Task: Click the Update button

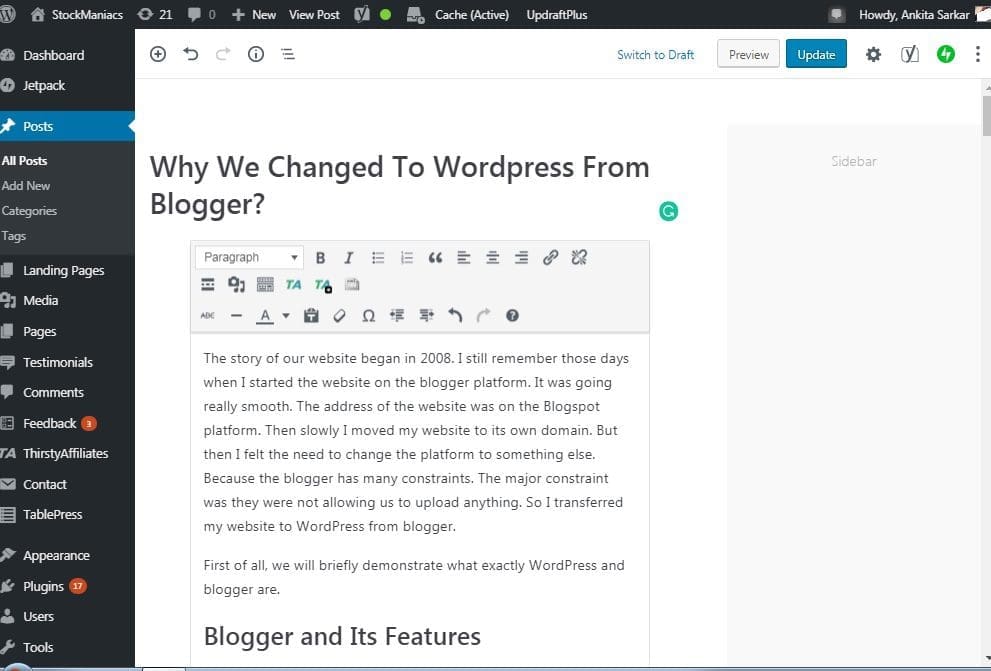Action: pos(816,55)
